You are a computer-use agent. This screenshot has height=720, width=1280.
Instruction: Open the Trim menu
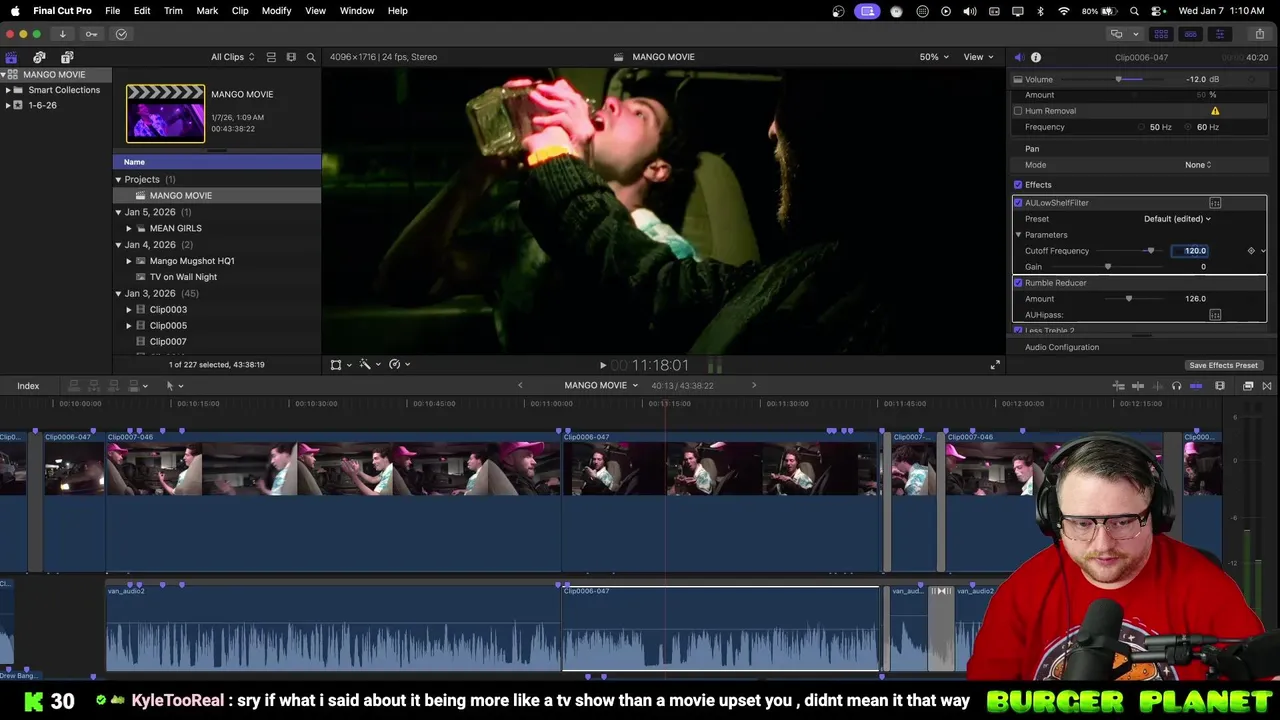pos(173,11)
